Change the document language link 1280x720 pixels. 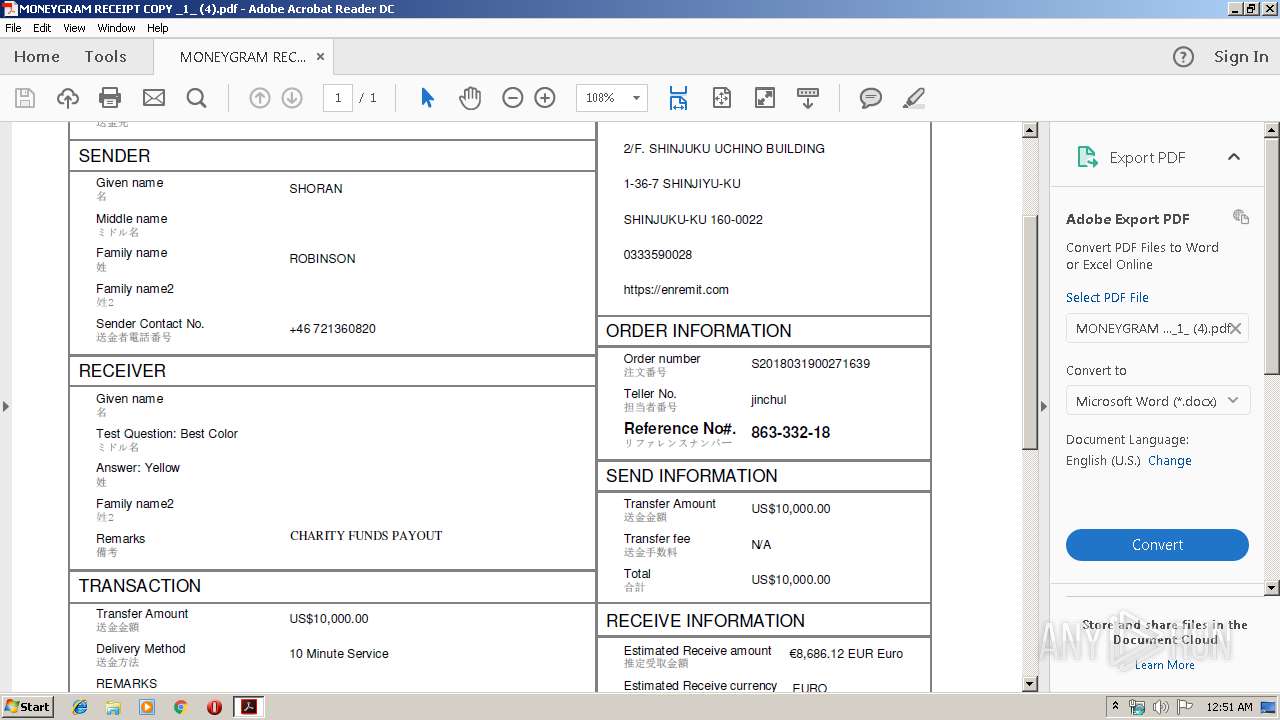click(1169, 461)
